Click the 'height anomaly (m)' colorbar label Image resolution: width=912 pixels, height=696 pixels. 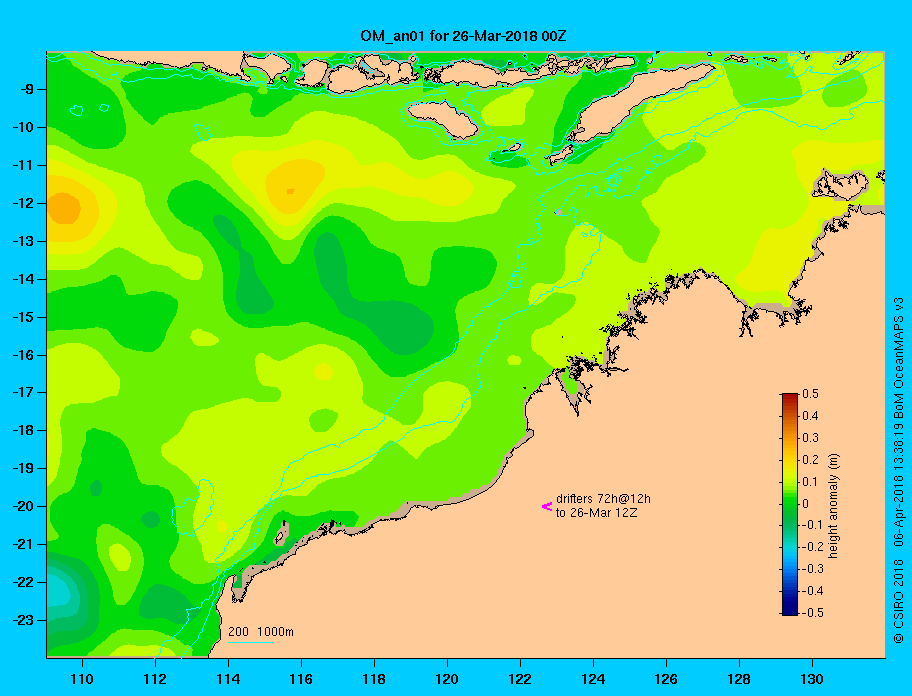pos(833,505)
